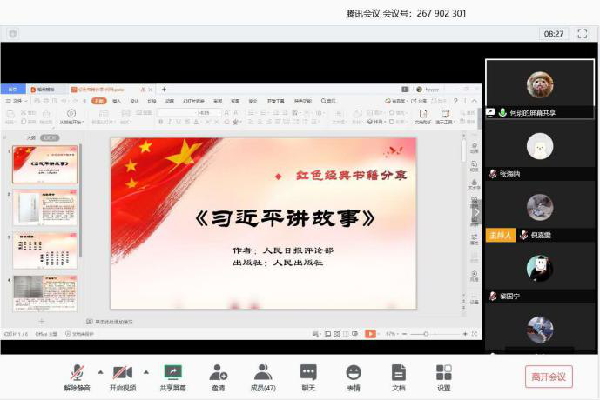Open the Chat icon

[308, 376]
